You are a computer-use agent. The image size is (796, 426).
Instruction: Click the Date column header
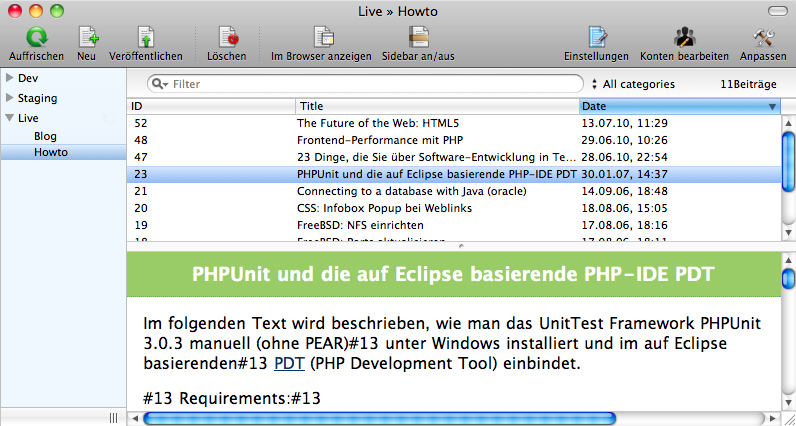pyautogui.click(x=680, y=107)
